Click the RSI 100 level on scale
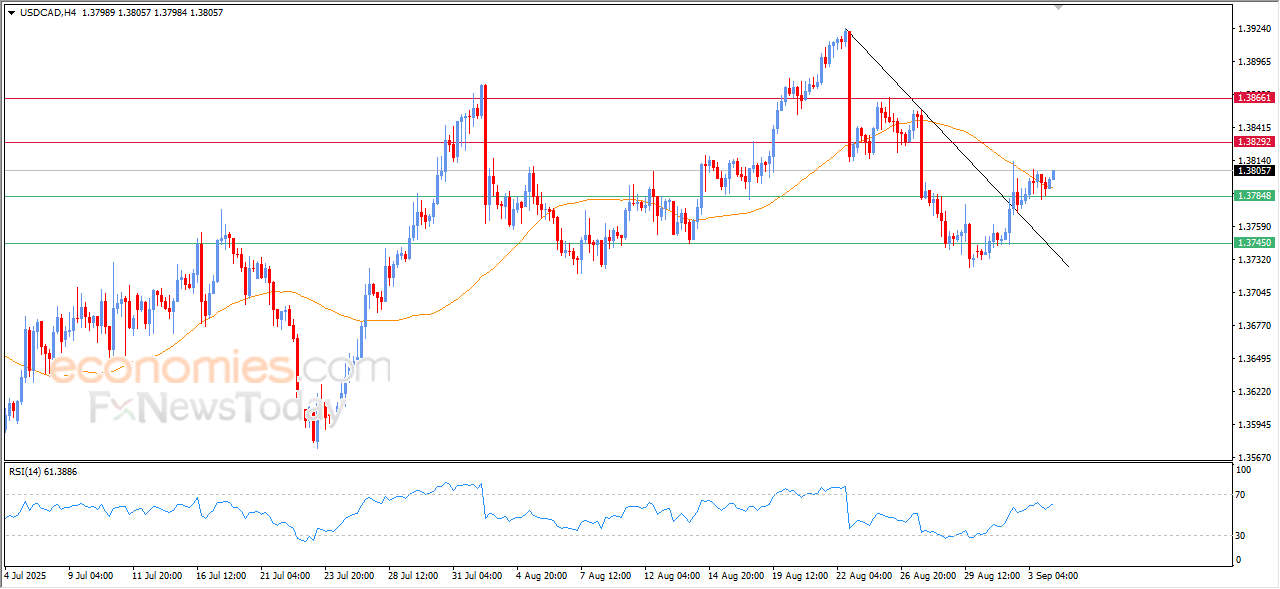 (1245, 469)
